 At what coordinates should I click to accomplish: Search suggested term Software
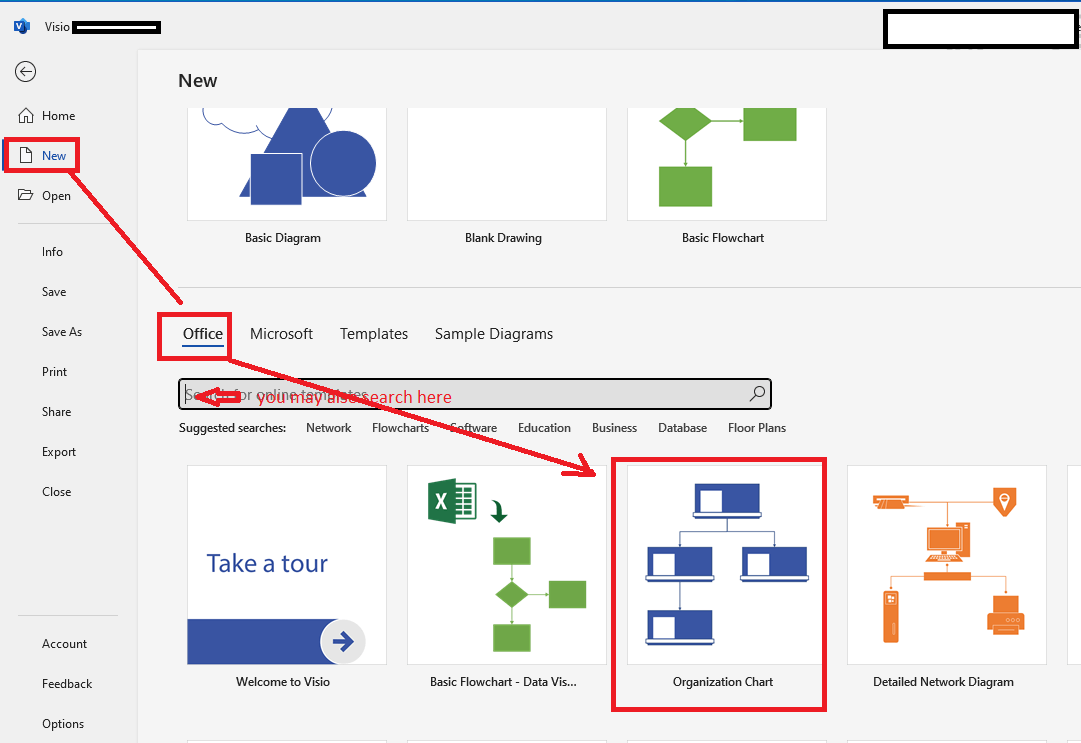pyautogui.click(x=474, y=428)
